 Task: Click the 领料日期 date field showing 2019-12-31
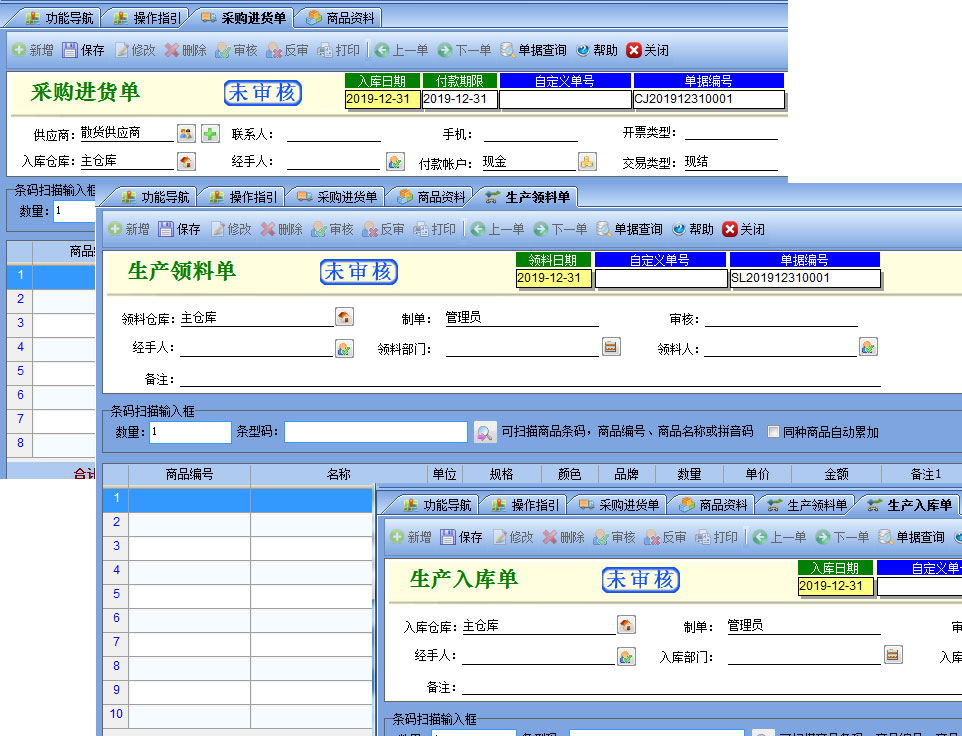548,278
